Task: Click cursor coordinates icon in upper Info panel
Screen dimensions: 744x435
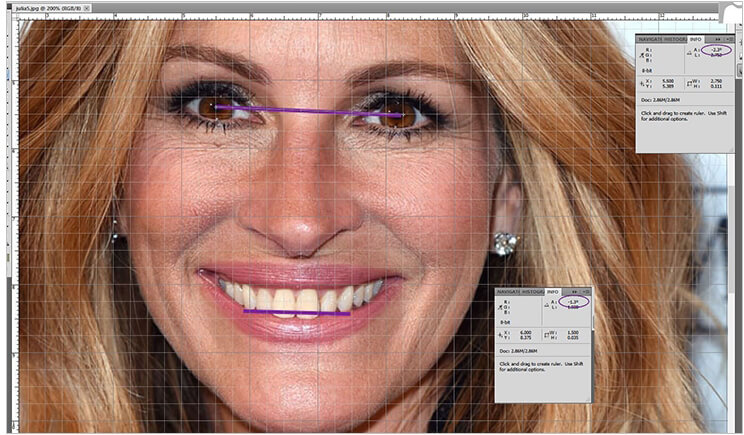Action: point(642,83)
